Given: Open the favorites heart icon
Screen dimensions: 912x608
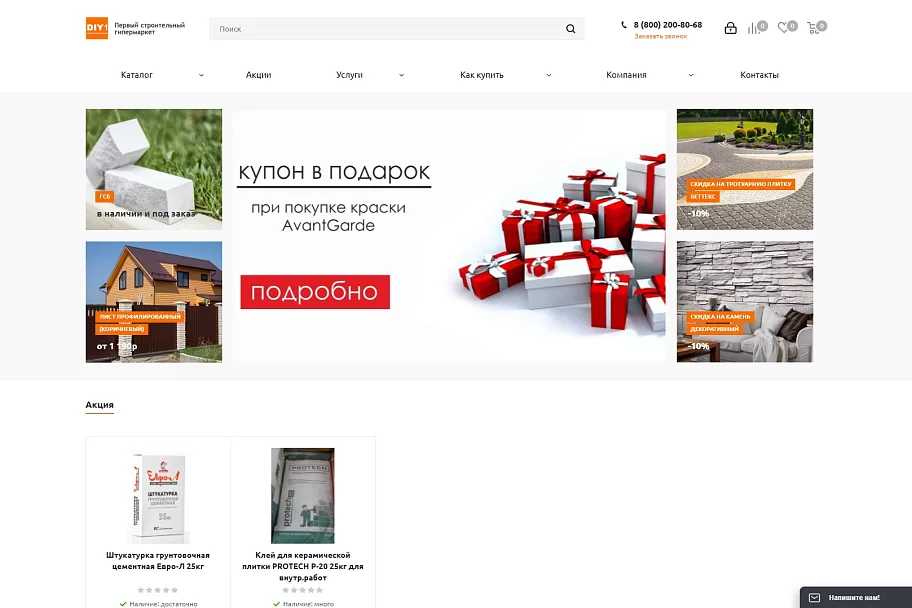Looking at the screenshot, I should point(783,27).
